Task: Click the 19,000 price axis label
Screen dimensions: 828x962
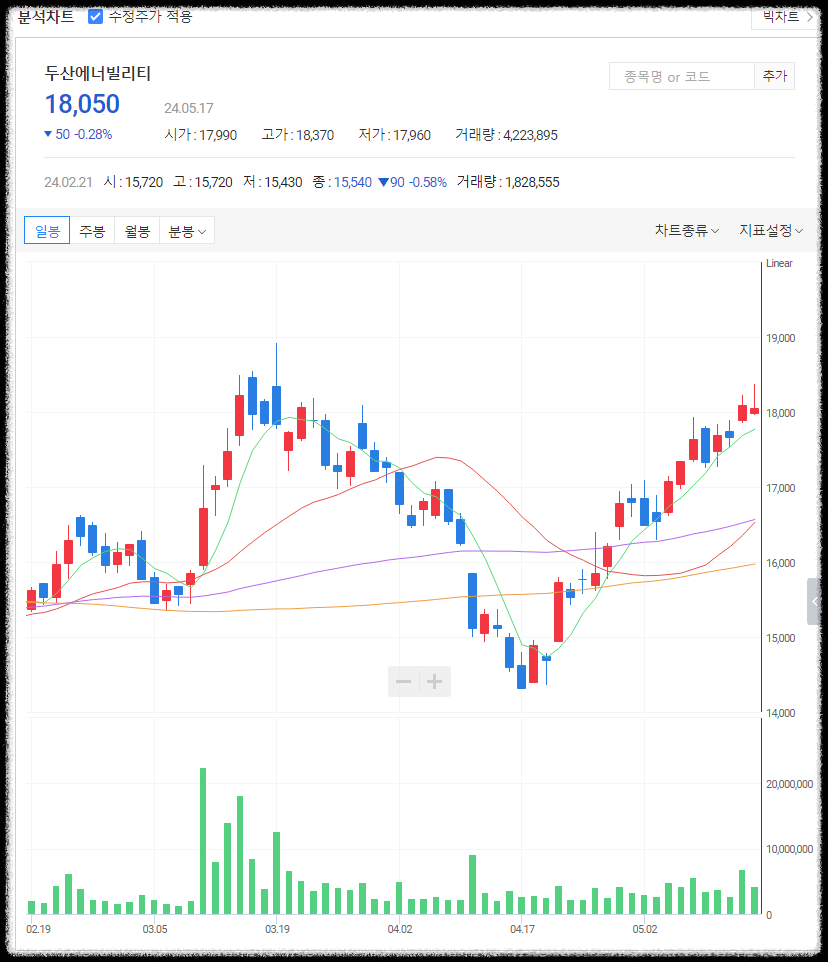Action: (x=780, y=338)
